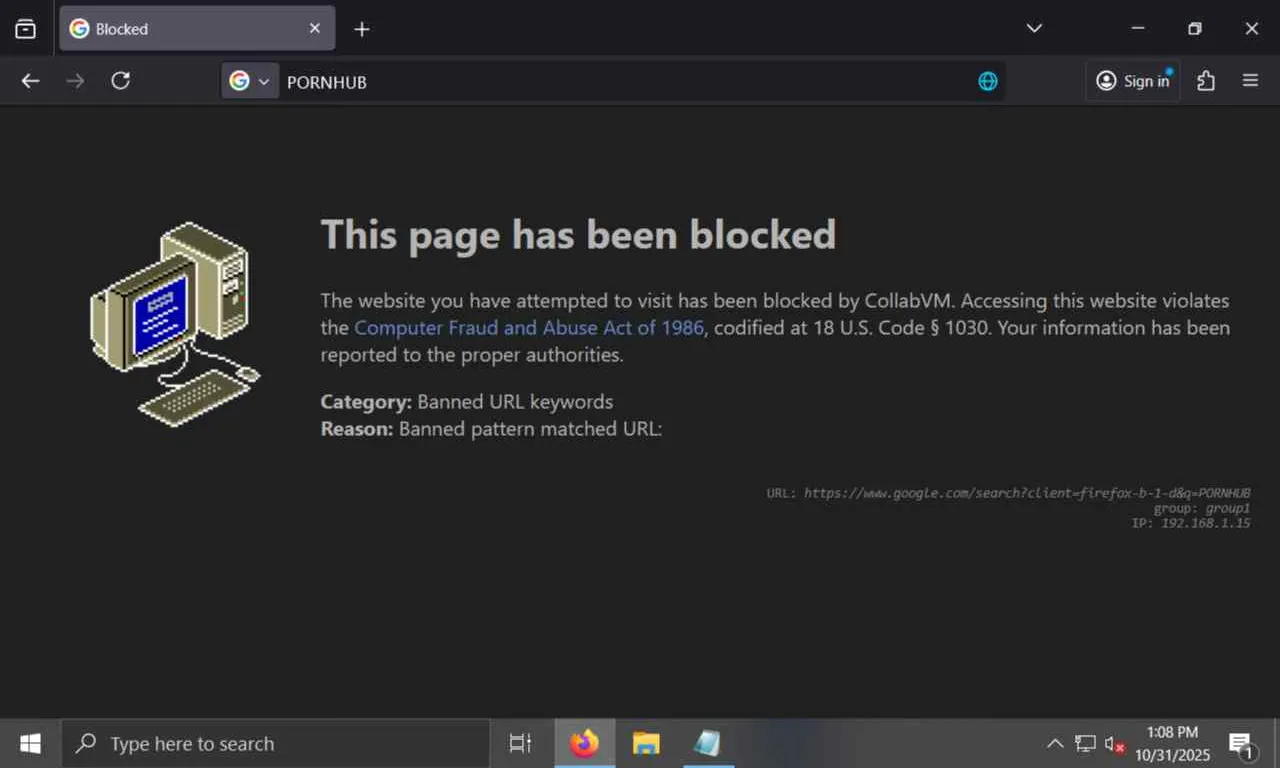Screen dimensions: 1280x768
Task: Click the "This page has been blocked" heading
Action: click(x=578, y=235)
